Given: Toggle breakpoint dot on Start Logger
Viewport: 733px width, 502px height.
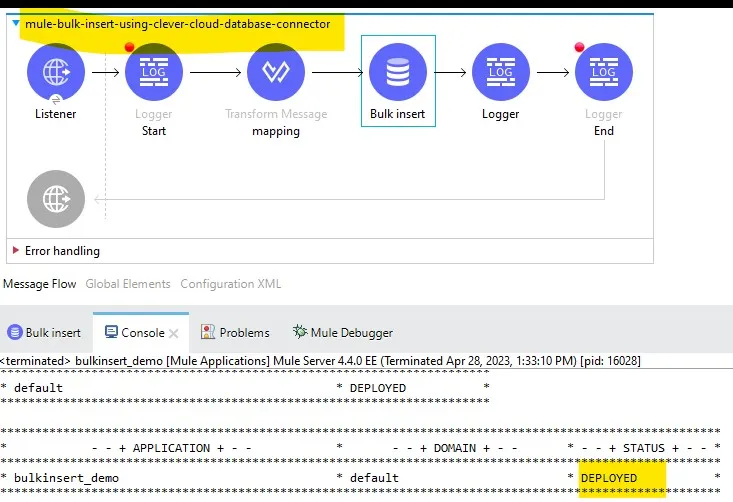Looking at the screenshot, I should click(129, 47).
